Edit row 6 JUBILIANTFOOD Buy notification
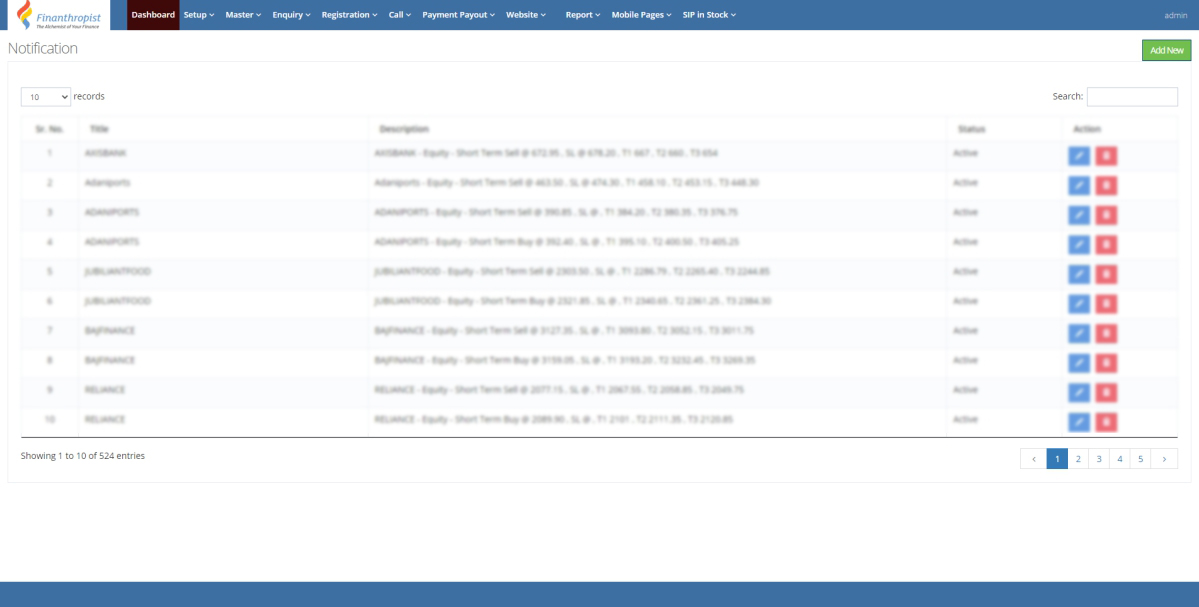Screen dimensions: 1199x607 (x=1079, y=304)
